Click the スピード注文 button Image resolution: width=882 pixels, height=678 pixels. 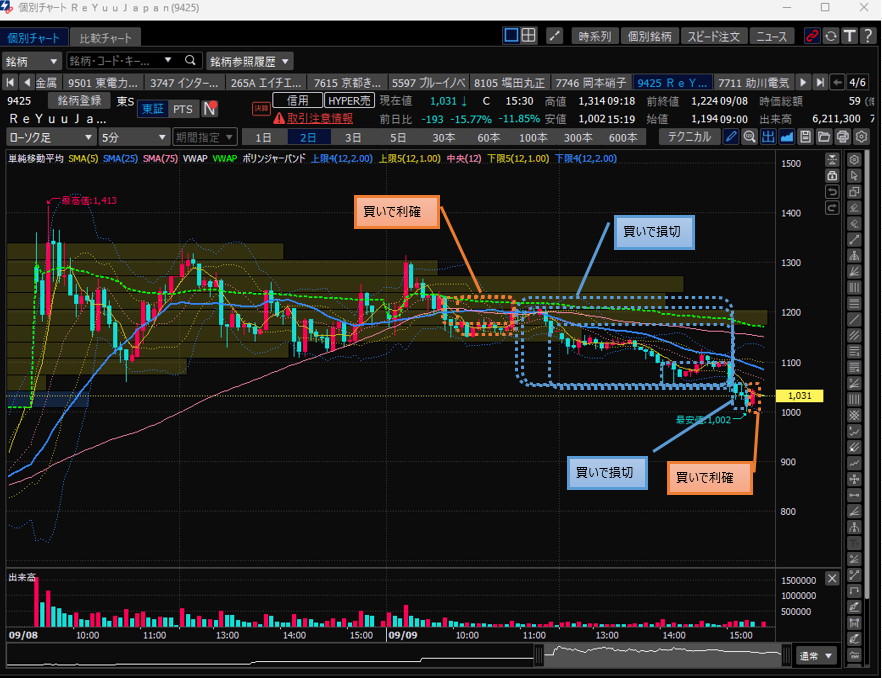(x=714, y=37)
